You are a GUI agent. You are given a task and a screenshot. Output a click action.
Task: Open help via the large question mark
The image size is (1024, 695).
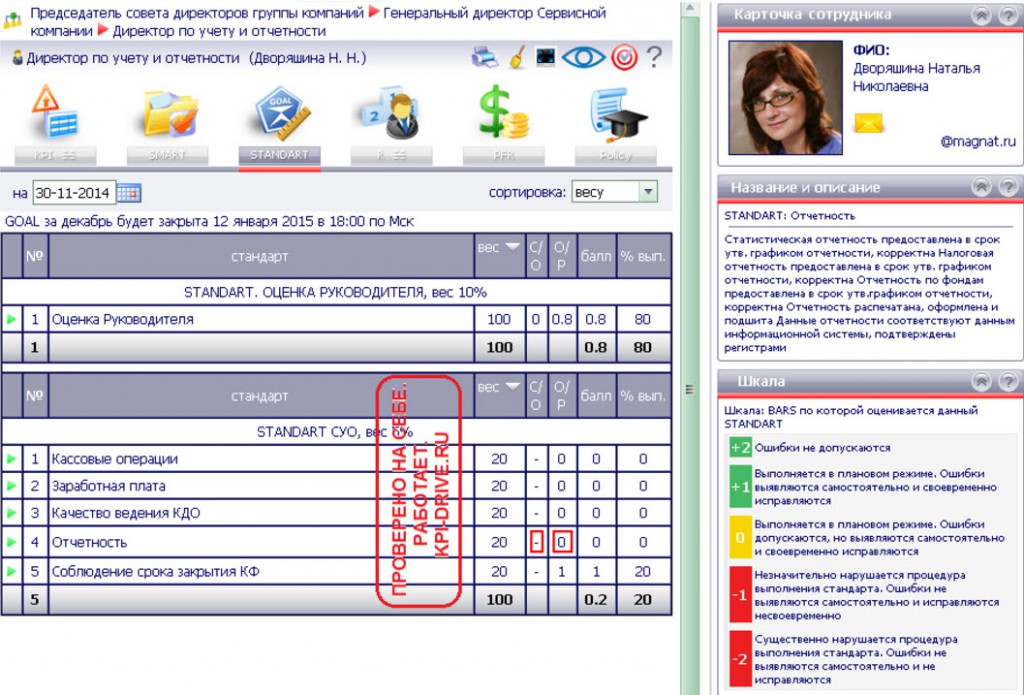pyautogui.click(x=654, y=57)
